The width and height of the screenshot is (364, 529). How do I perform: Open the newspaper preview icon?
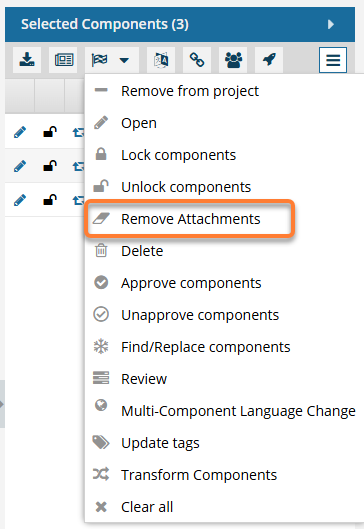63,60
